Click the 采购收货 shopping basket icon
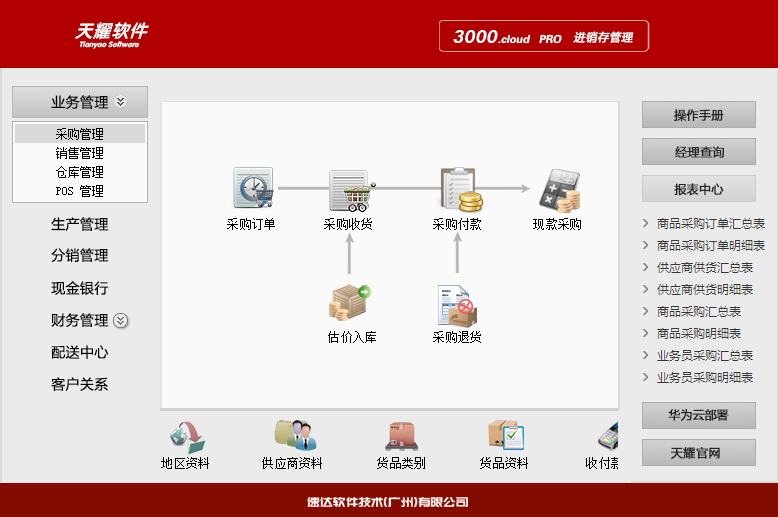Screen dimensions: 778x517 pyautogui.click(x=349, y=189)
